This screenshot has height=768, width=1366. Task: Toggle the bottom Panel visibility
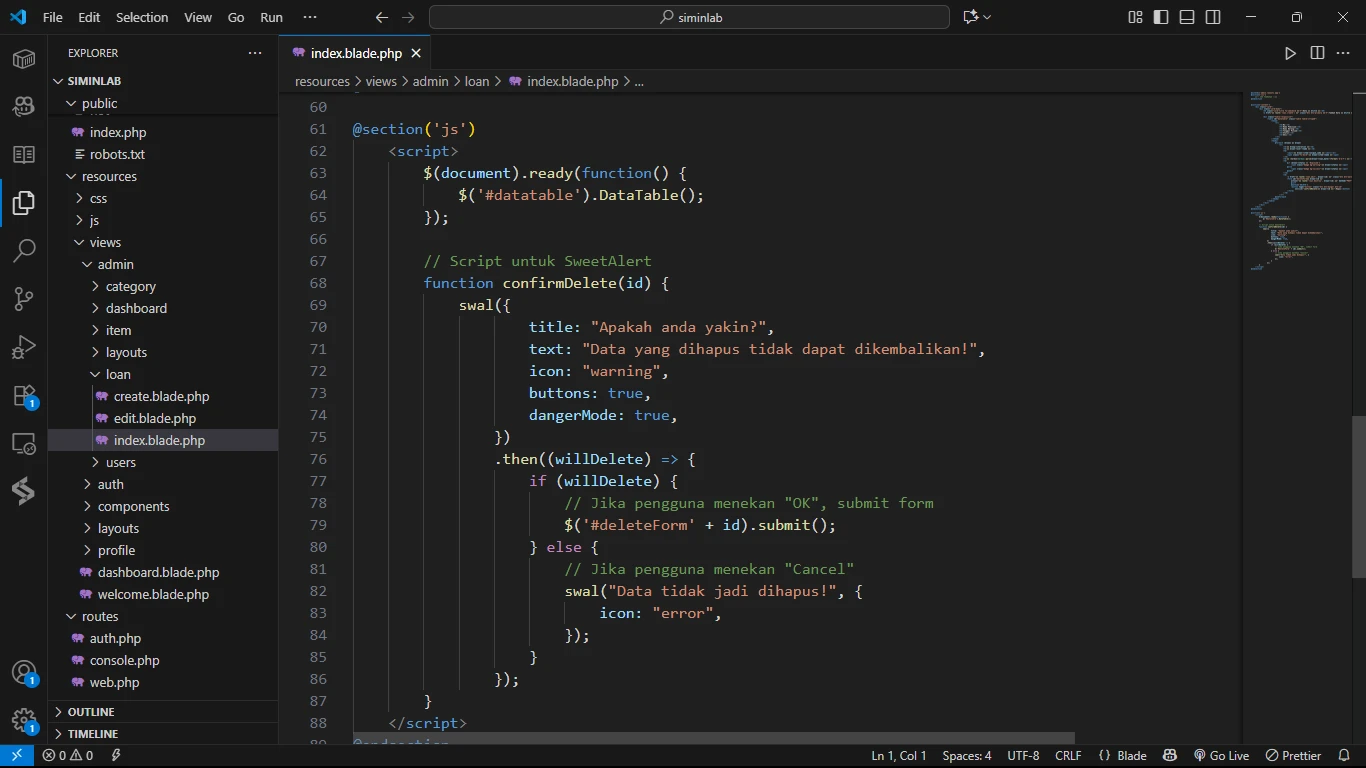point(1187,17)
